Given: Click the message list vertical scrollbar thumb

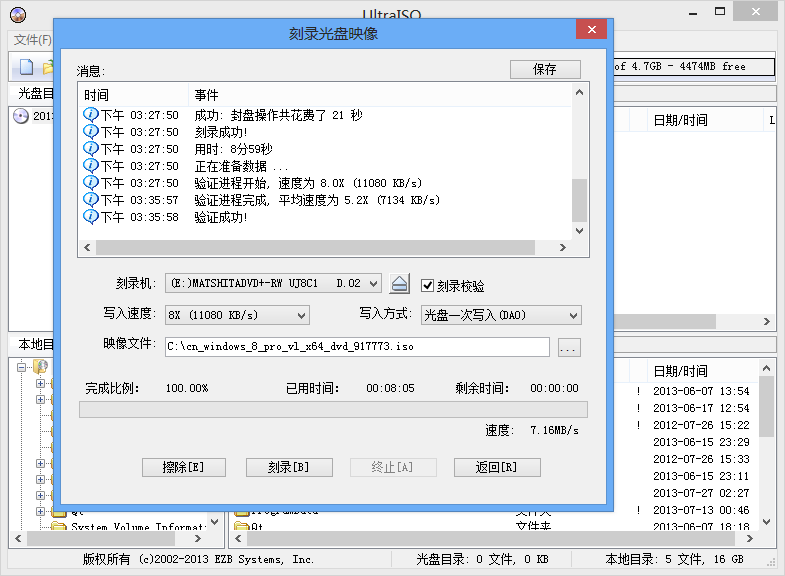Looking at the screenshot, I should pos(579,200).
